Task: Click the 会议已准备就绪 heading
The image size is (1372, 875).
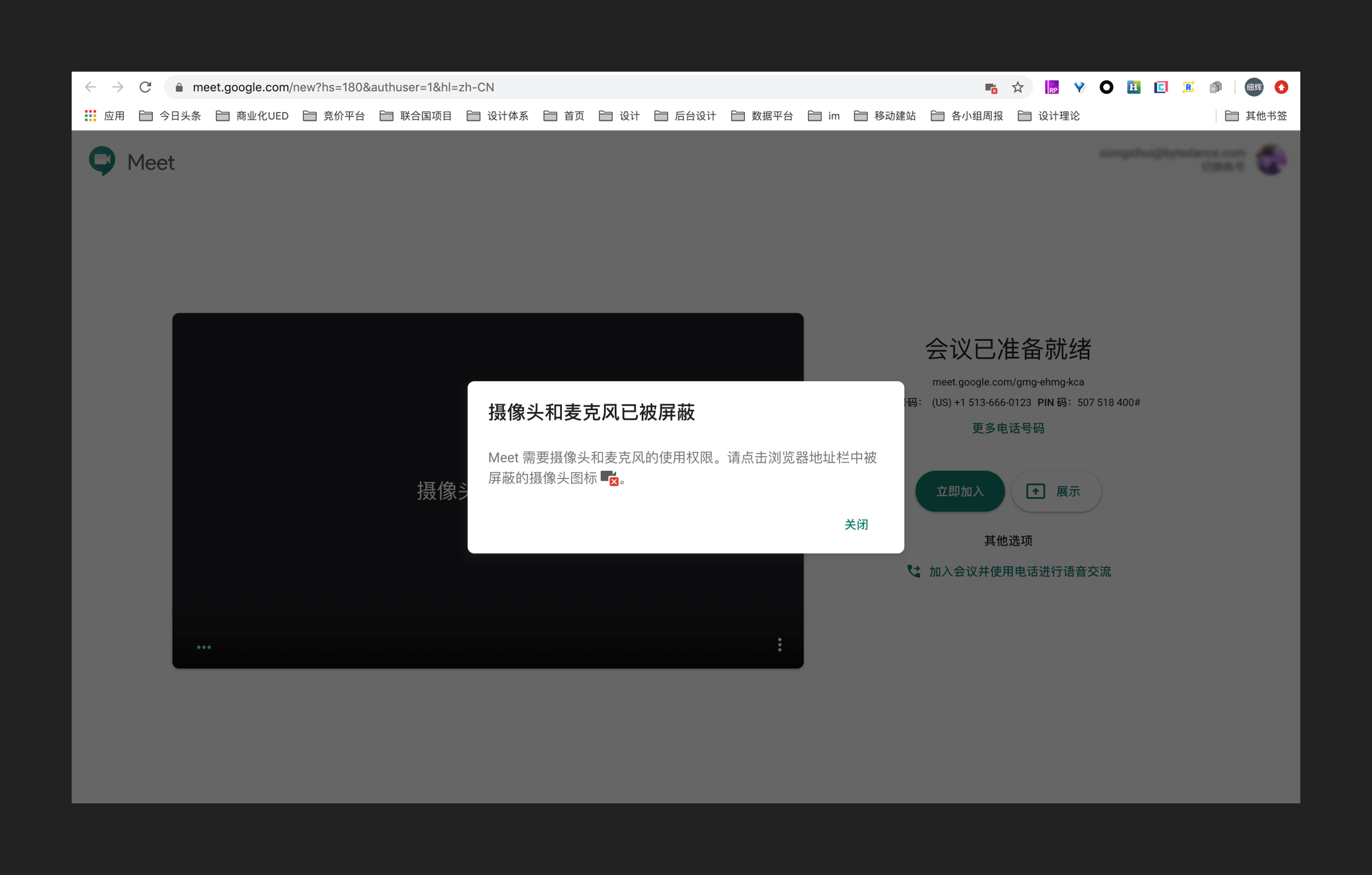Action: point(1008,349)
